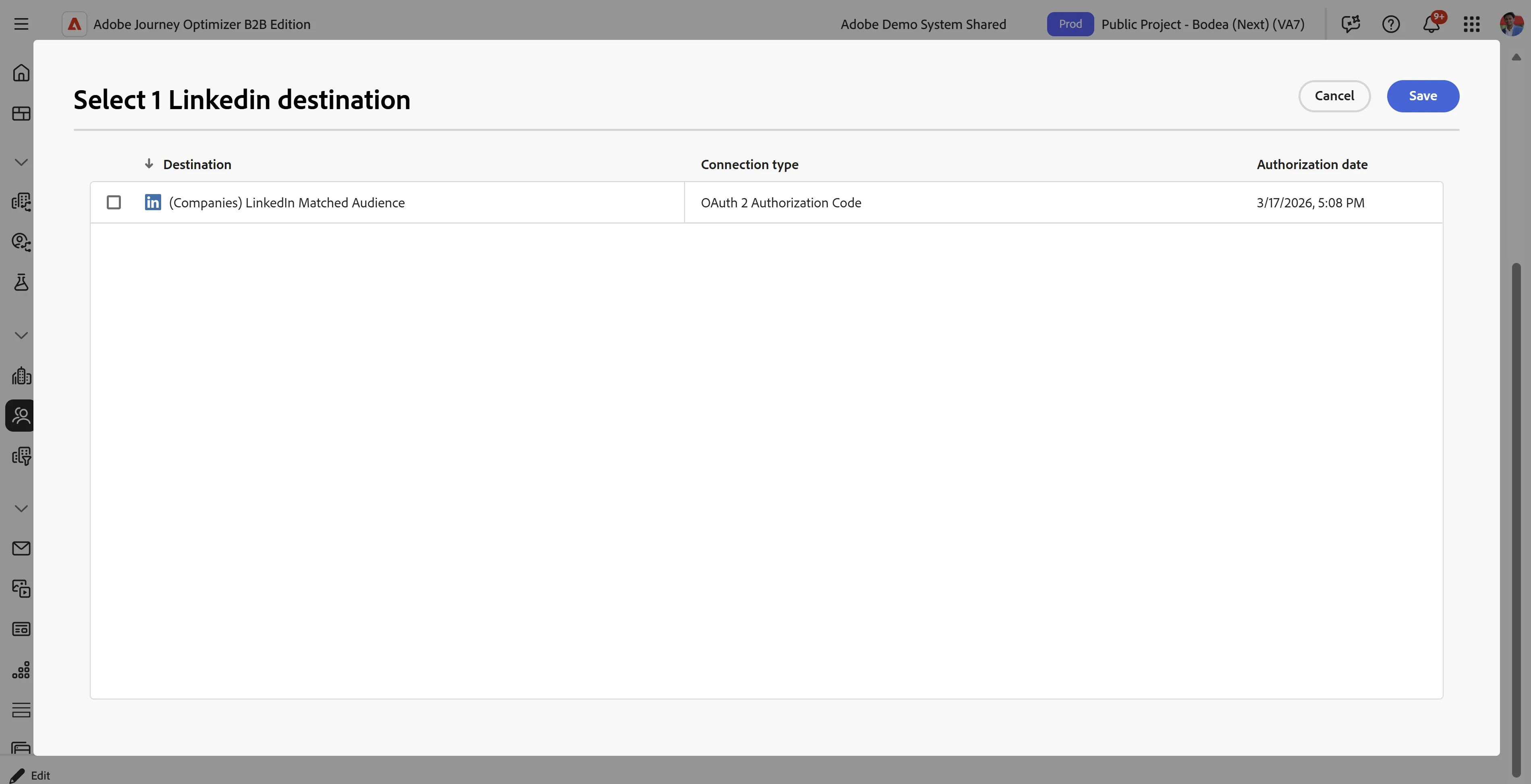
Task: Open the app switcher grid icon
Action: (x=1471, y=24)
